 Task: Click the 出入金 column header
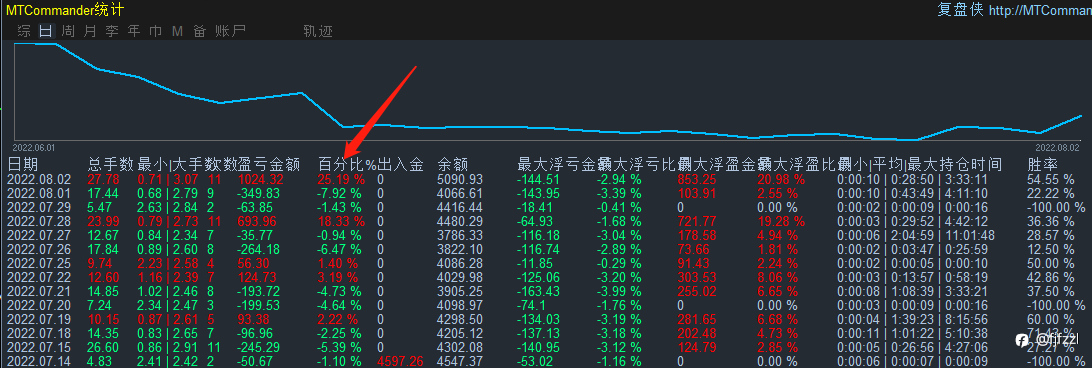pyautogui.click(x=400, y=165)
